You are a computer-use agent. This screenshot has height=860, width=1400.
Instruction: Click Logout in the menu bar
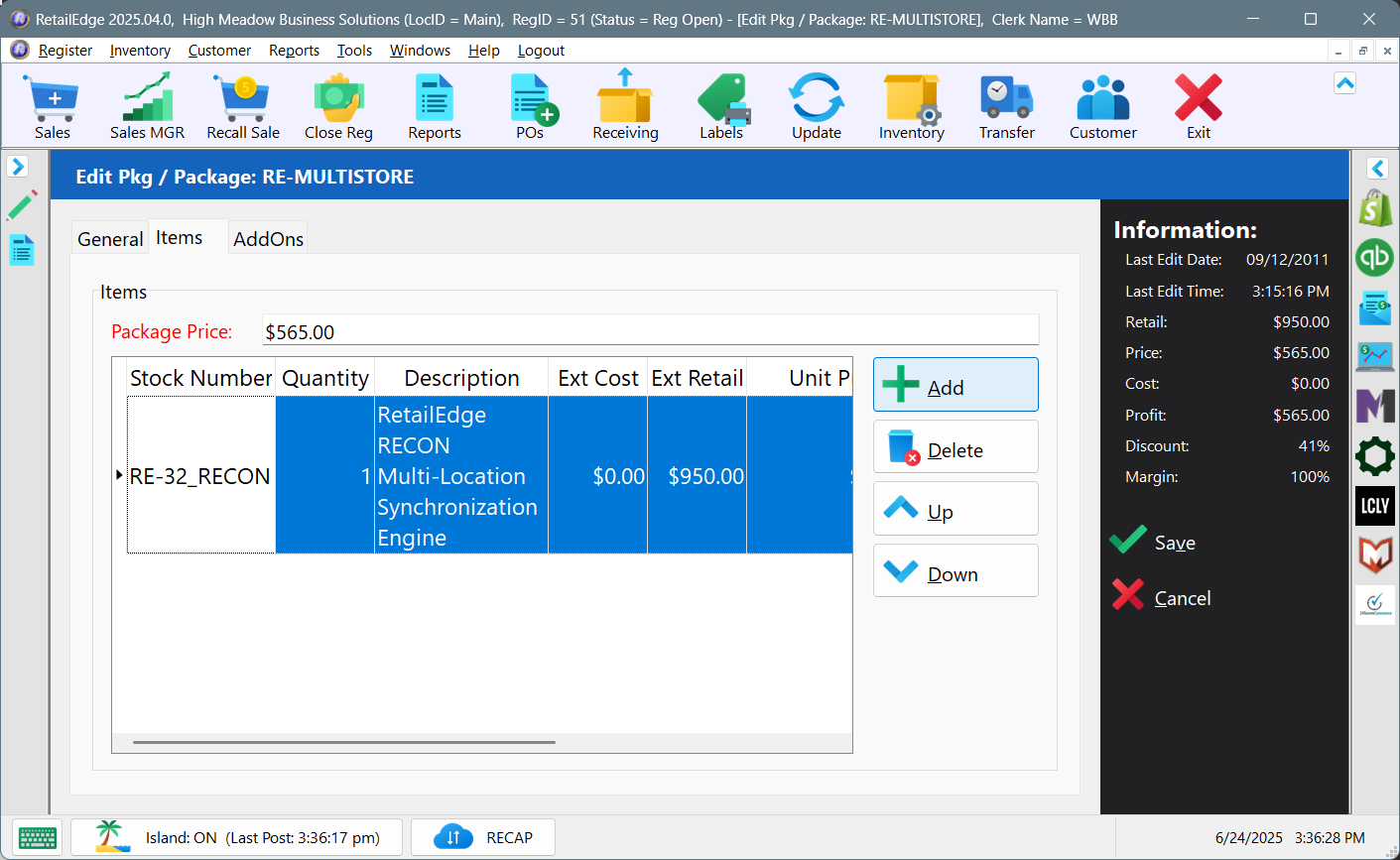541,51
